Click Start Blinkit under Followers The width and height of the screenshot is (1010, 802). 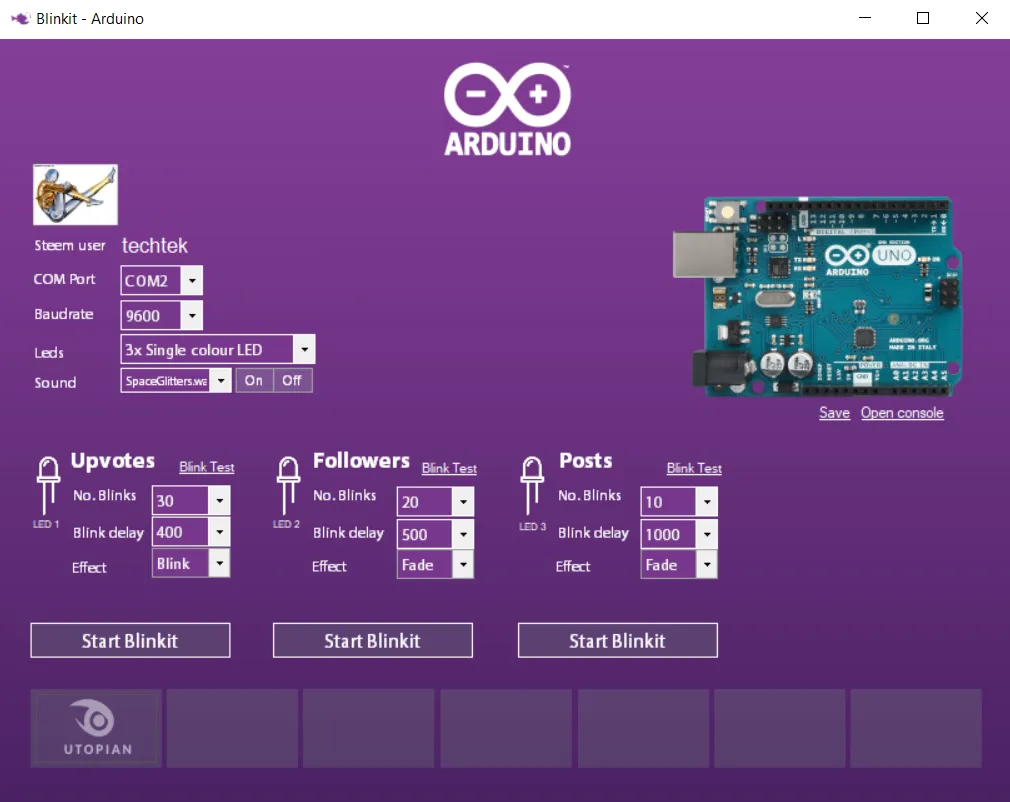click(x=372, y=640)
